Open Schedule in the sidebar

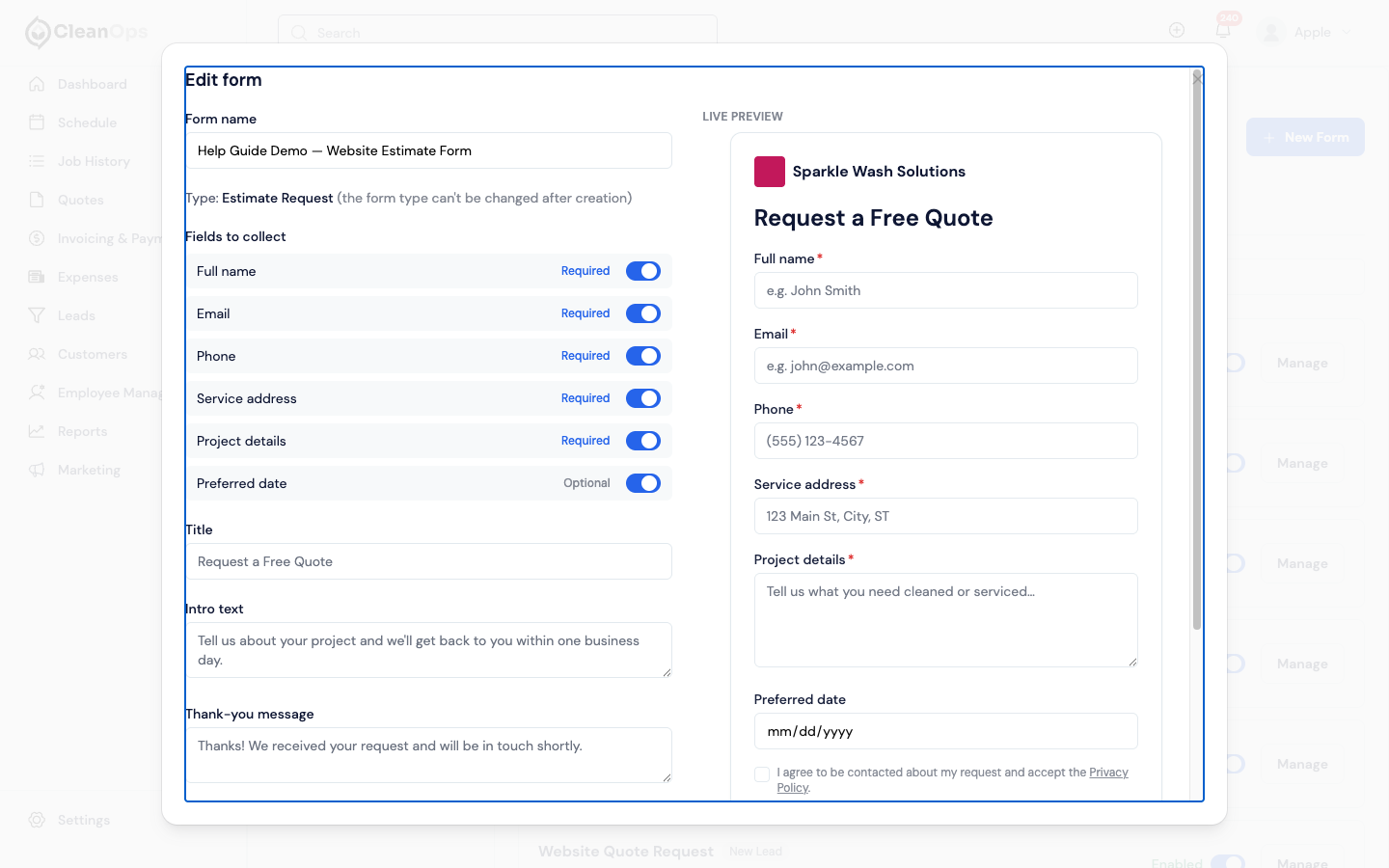click(87, 122)
